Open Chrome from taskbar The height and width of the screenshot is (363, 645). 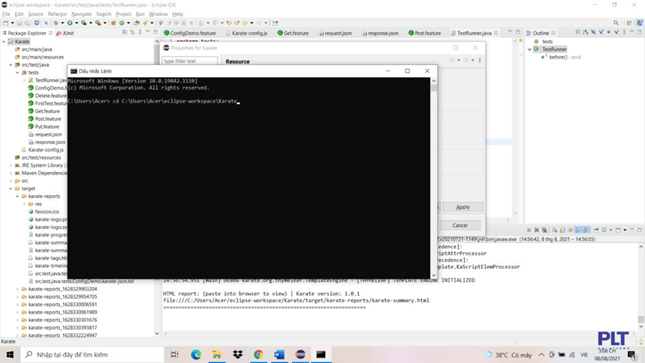pyautogui.click(x=258, y=354)
